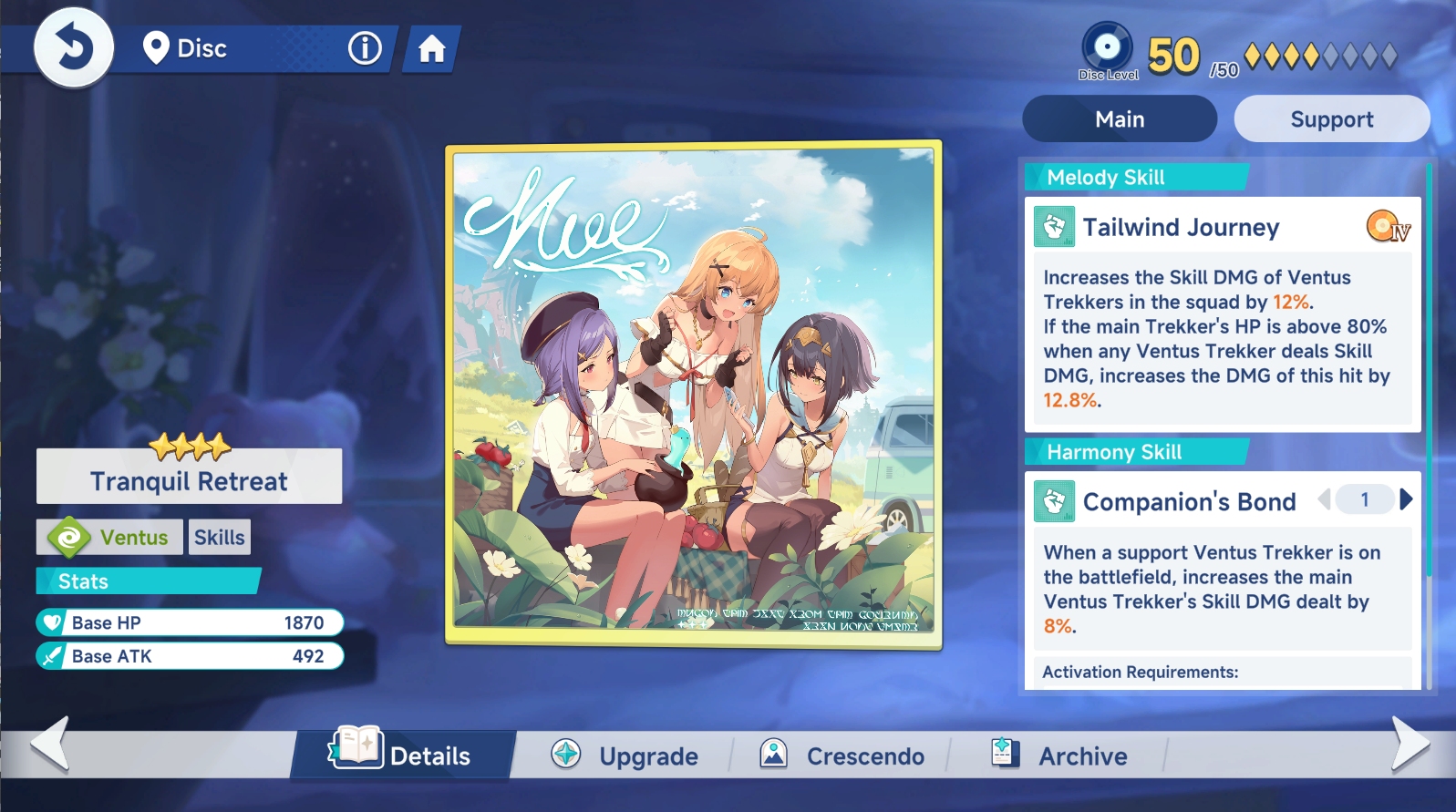
Task: Click the Ventus element icon
Action: 69,538
